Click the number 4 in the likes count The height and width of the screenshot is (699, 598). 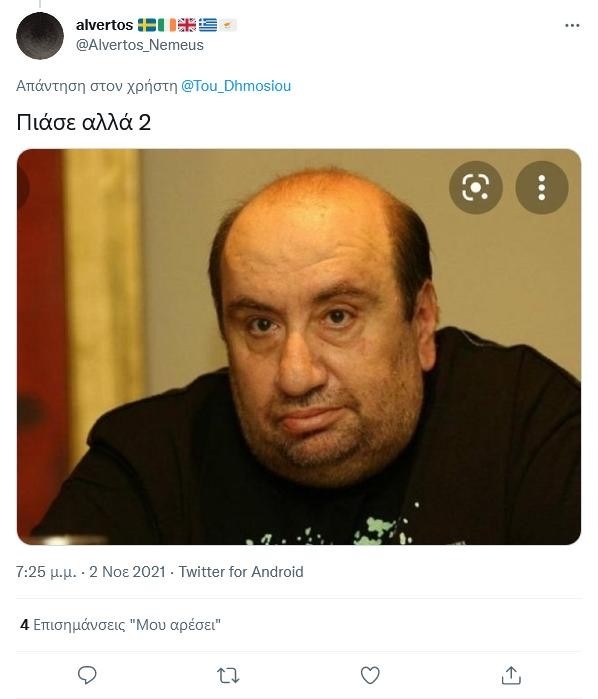click(25, 625)
